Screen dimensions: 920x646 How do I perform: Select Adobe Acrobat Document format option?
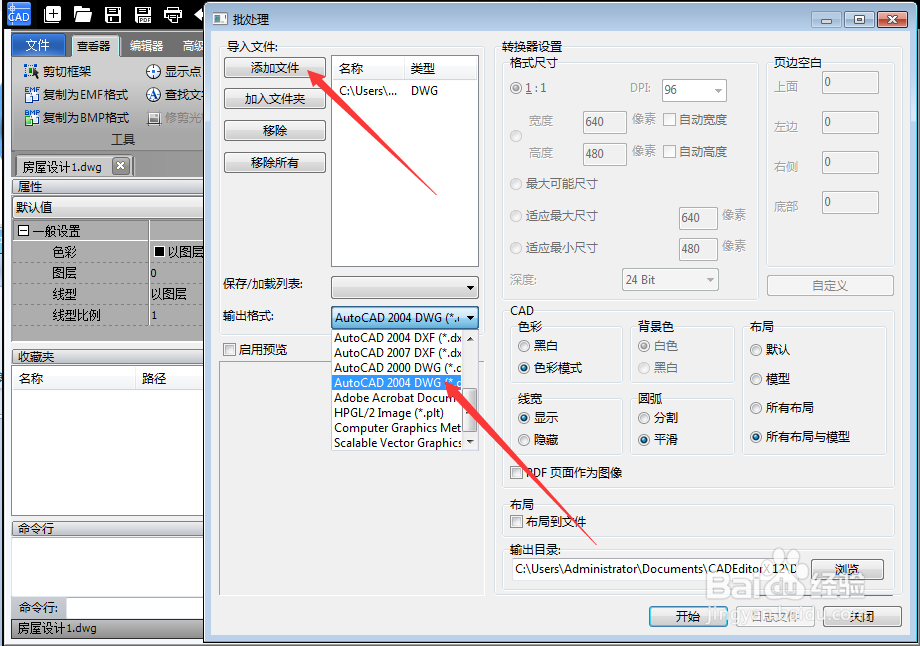(x=397, y=398)
